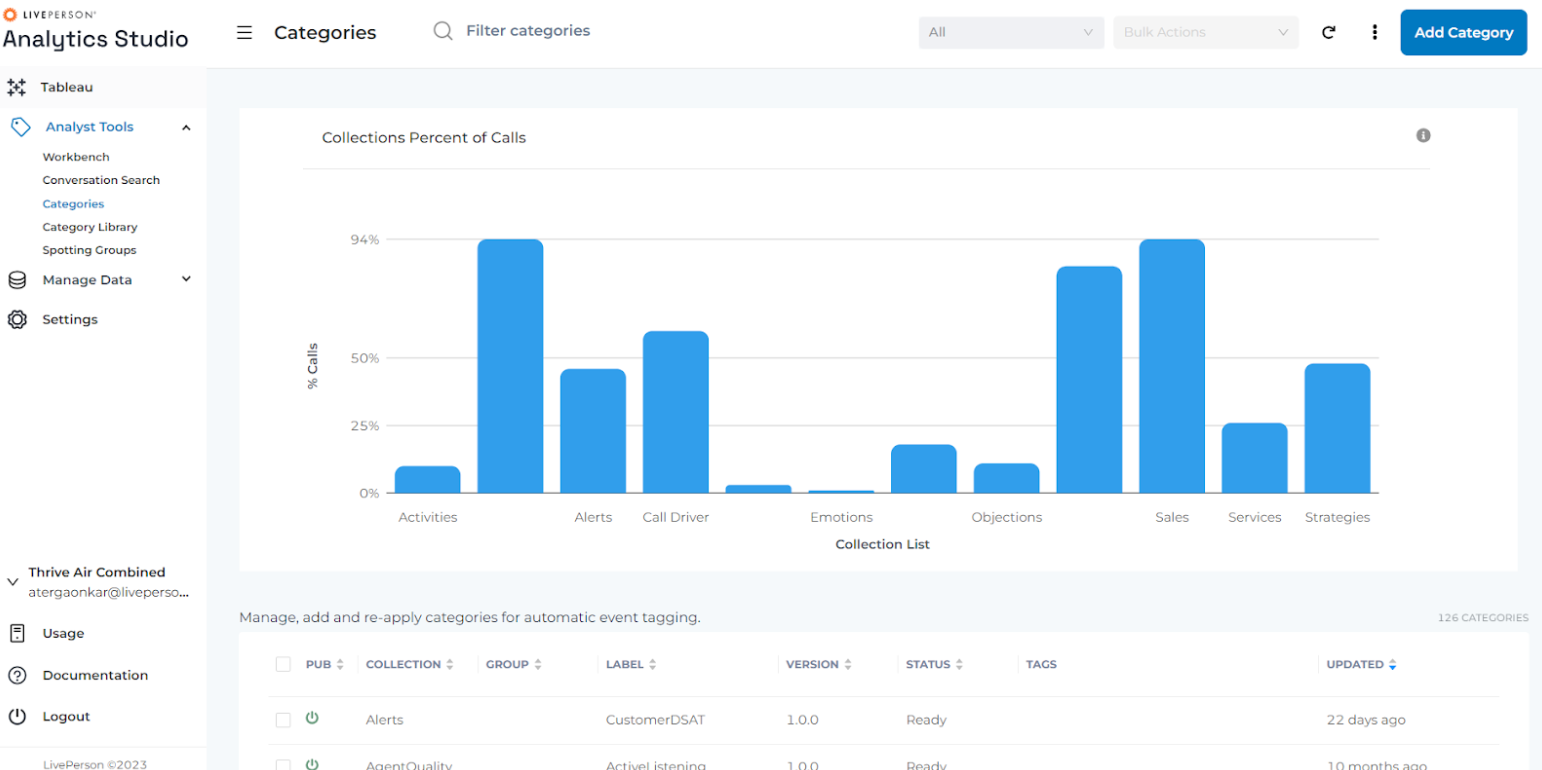This screenshot has height=770, width=1542.
Task: Open Tableau menu item
Action: (x=66, y=87)
